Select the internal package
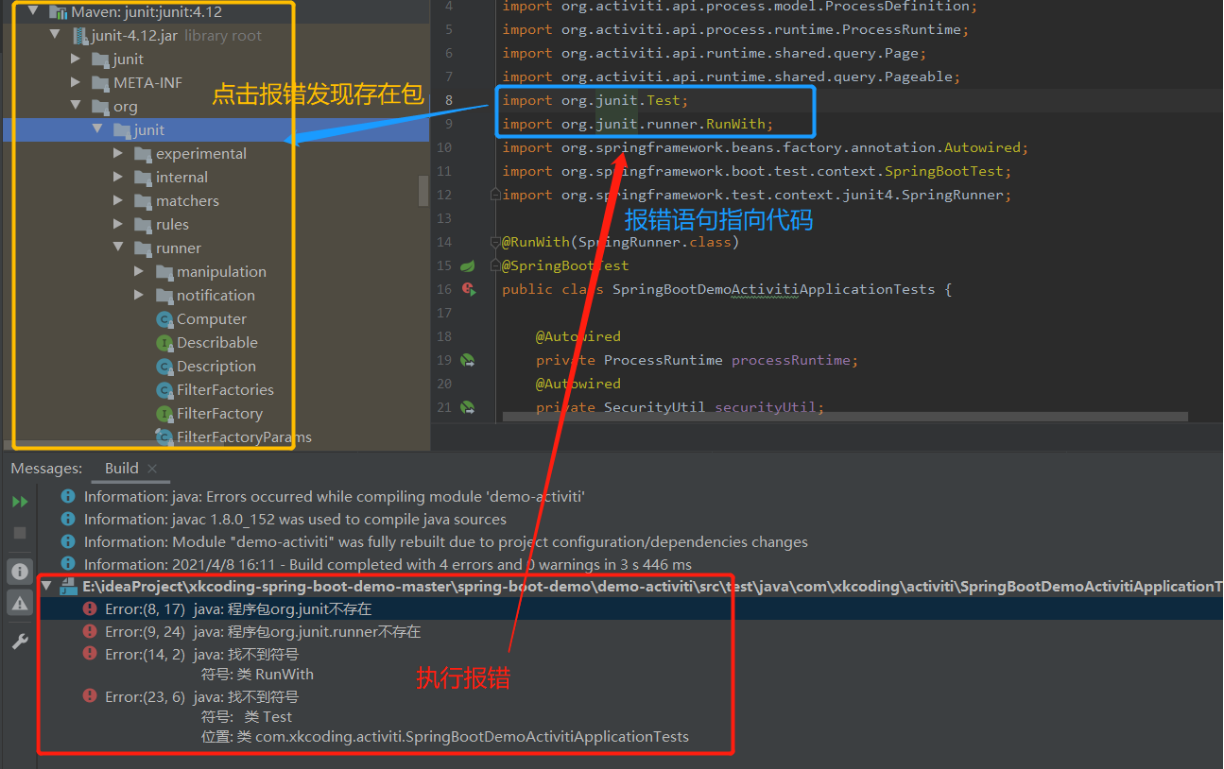This screenshot has height=769, width=1224. click(x=182, y=177)
